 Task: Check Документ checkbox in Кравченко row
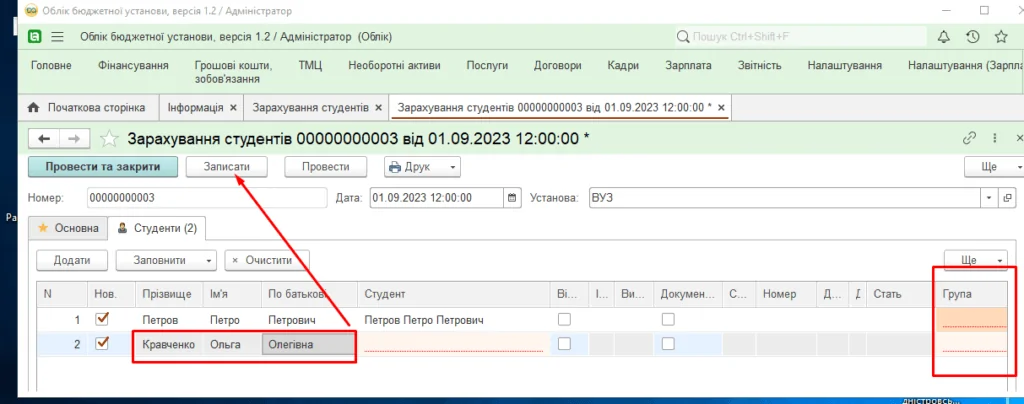click(x=668, y=344)
